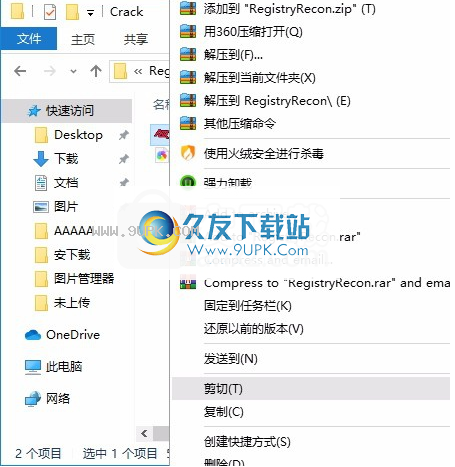455x467 pixels.
Task: Click the 360 compress icon beside 添加到 RegistryRecon.zip
Action: pos(188,8)
